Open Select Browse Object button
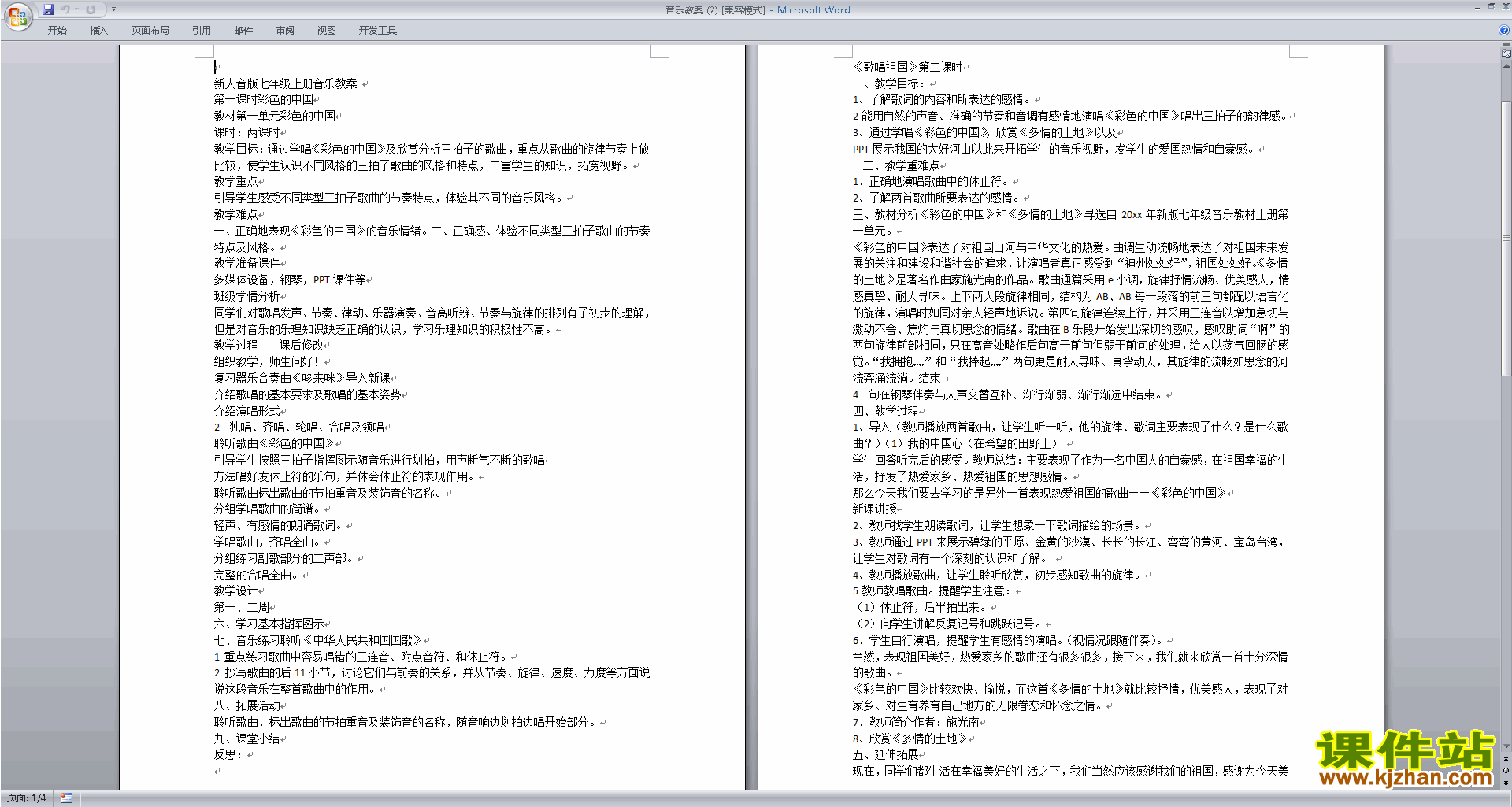 coord(1506,770)
